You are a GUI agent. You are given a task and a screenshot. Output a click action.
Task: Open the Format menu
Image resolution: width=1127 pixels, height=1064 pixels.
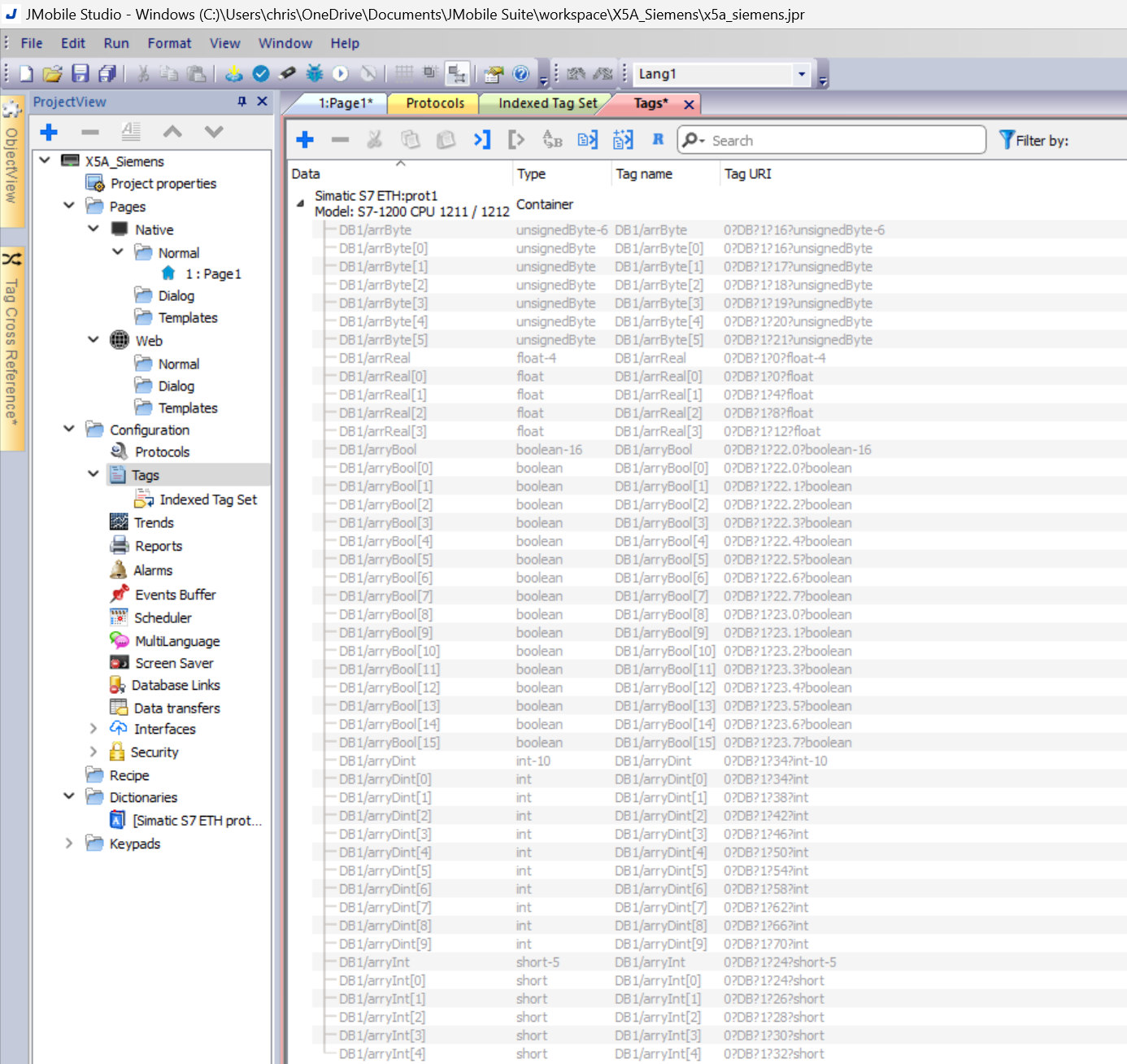[169, 43]
